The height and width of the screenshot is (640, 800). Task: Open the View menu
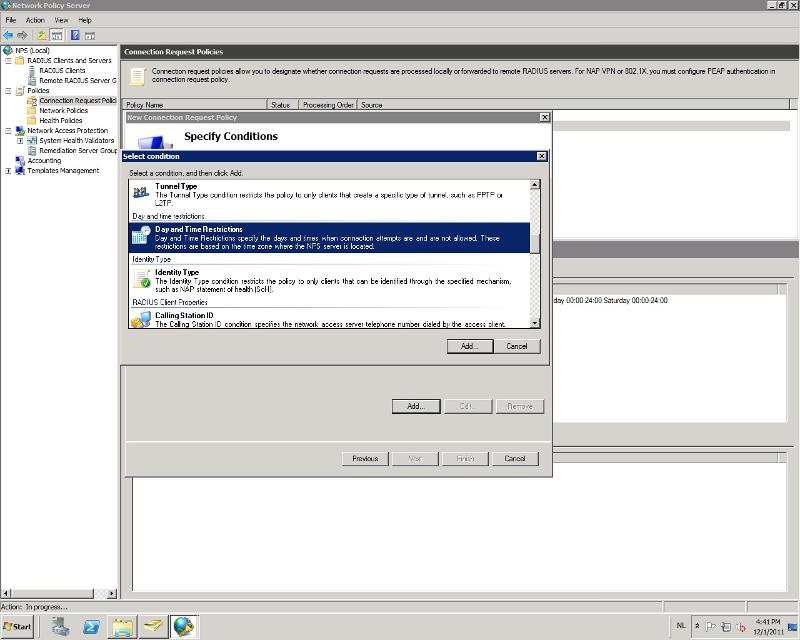tap(61, 20)
